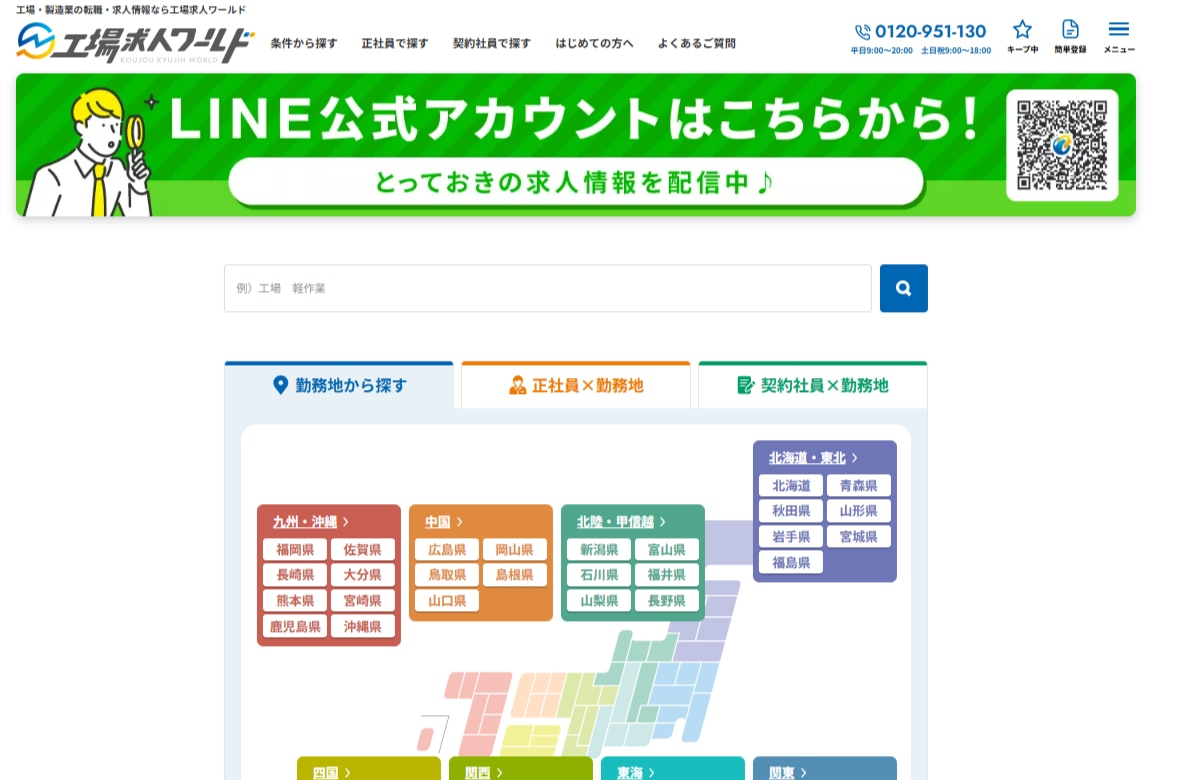The image size is (1181, 780).
Task: Click the worker icon on 正社員×勤務地 tab
Action: [518, 384]
